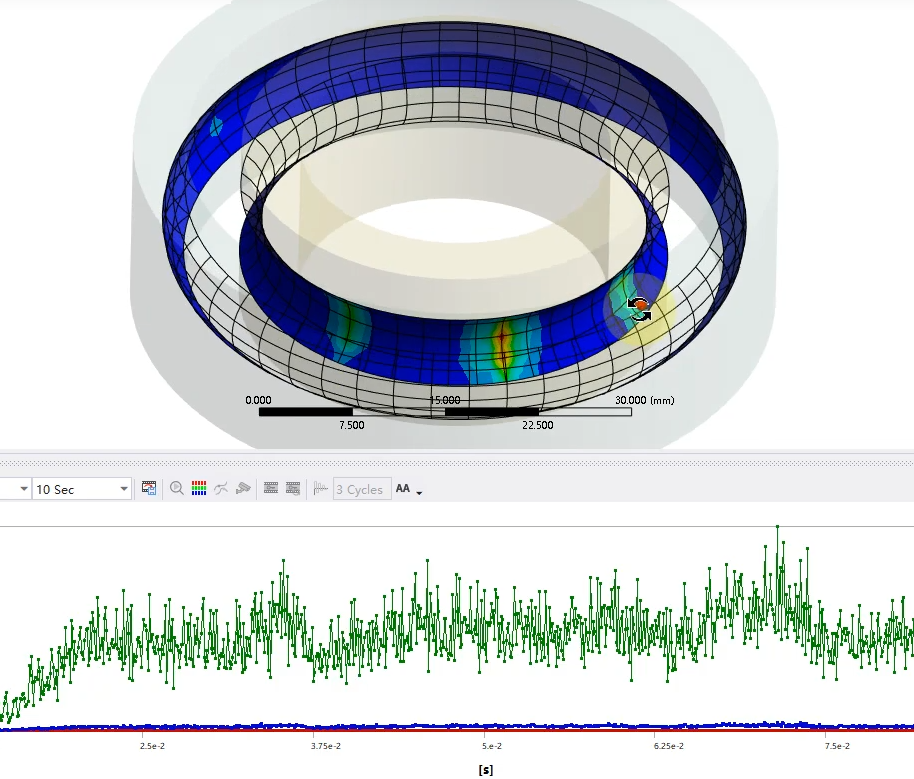
Task: Click the greyed camera icon
Action: pyautogui.click(x=243, y=488)
